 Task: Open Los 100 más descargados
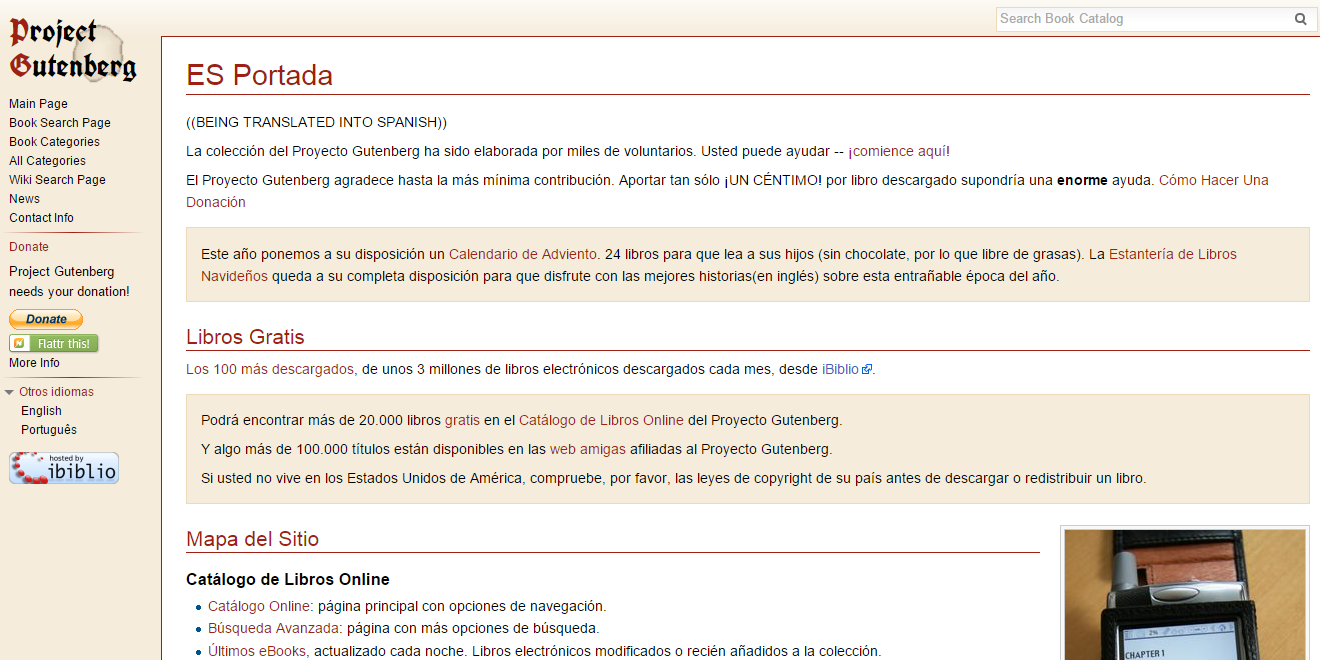pyautogui.click(x=270, y=369)
